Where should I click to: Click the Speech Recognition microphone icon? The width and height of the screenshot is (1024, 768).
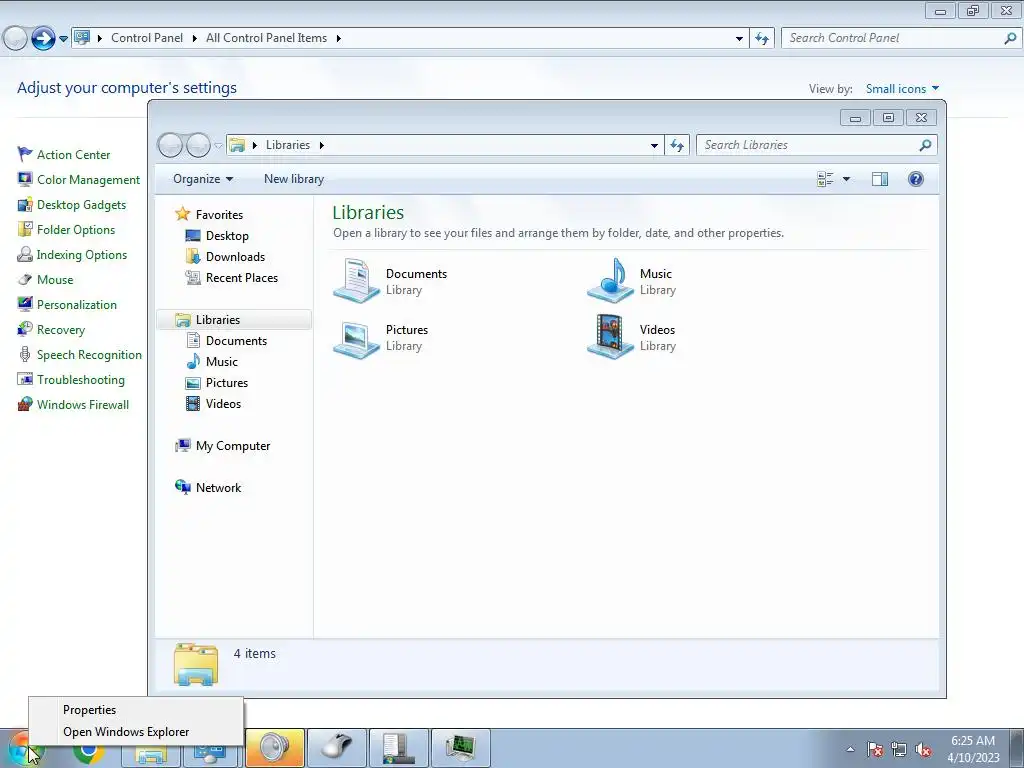(x=25, y=355)
